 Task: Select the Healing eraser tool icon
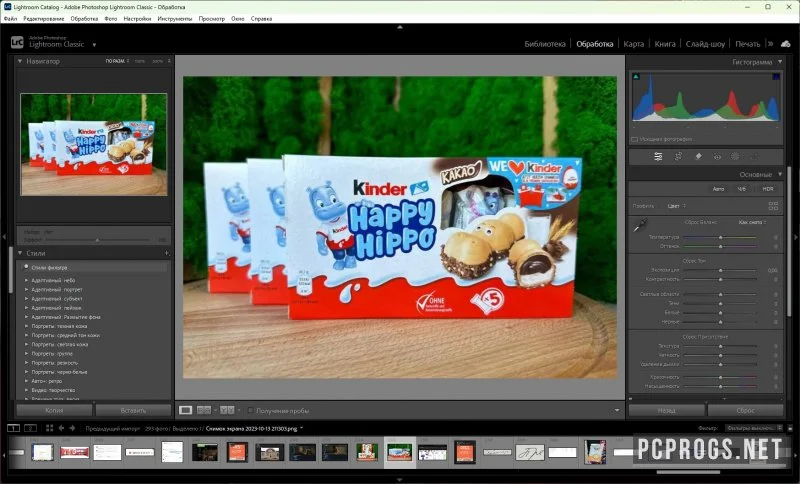pos(698,157)
